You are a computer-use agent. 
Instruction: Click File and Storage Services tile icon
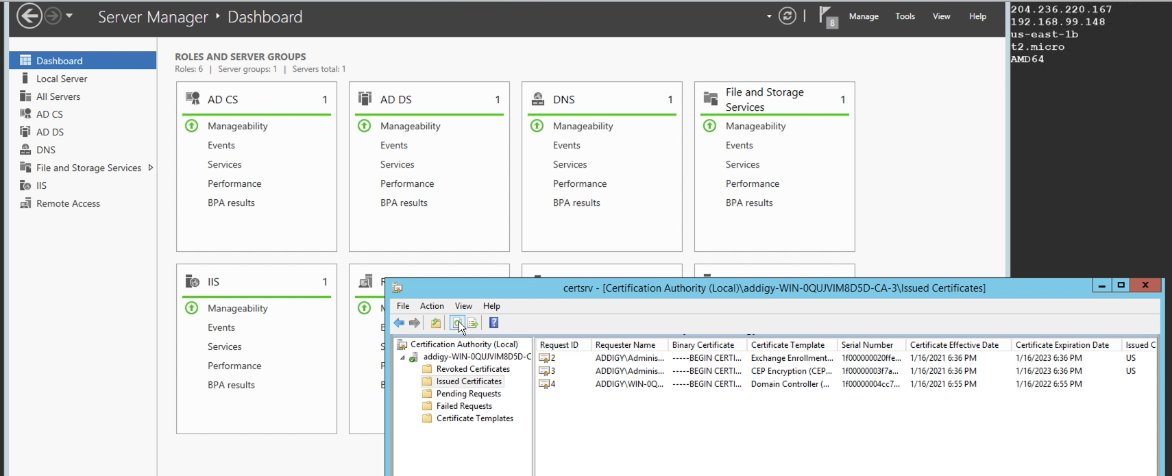tap(711, 99)
